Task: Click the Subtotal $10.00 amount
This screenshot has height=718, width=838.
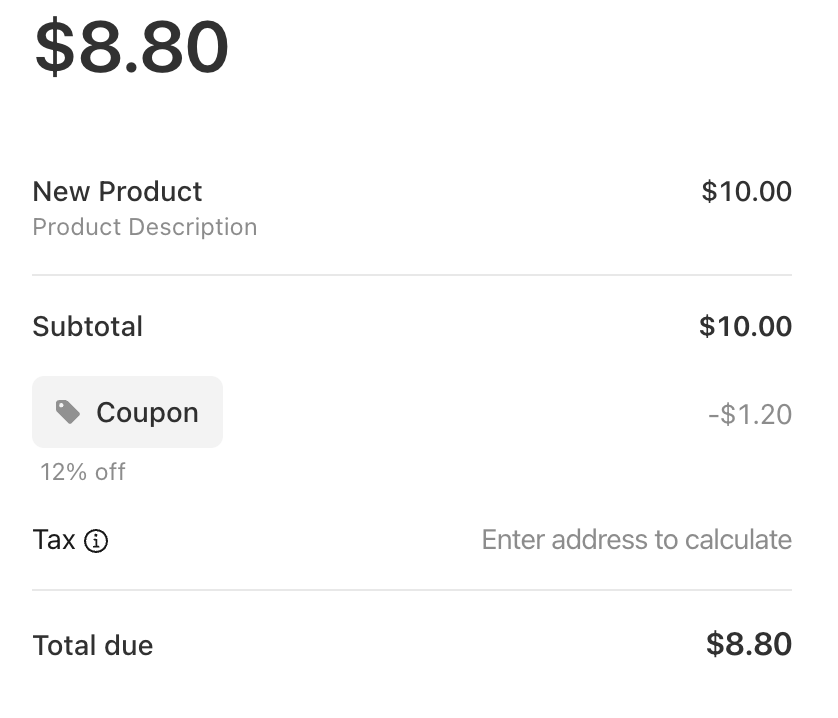Action: [746, 326]
